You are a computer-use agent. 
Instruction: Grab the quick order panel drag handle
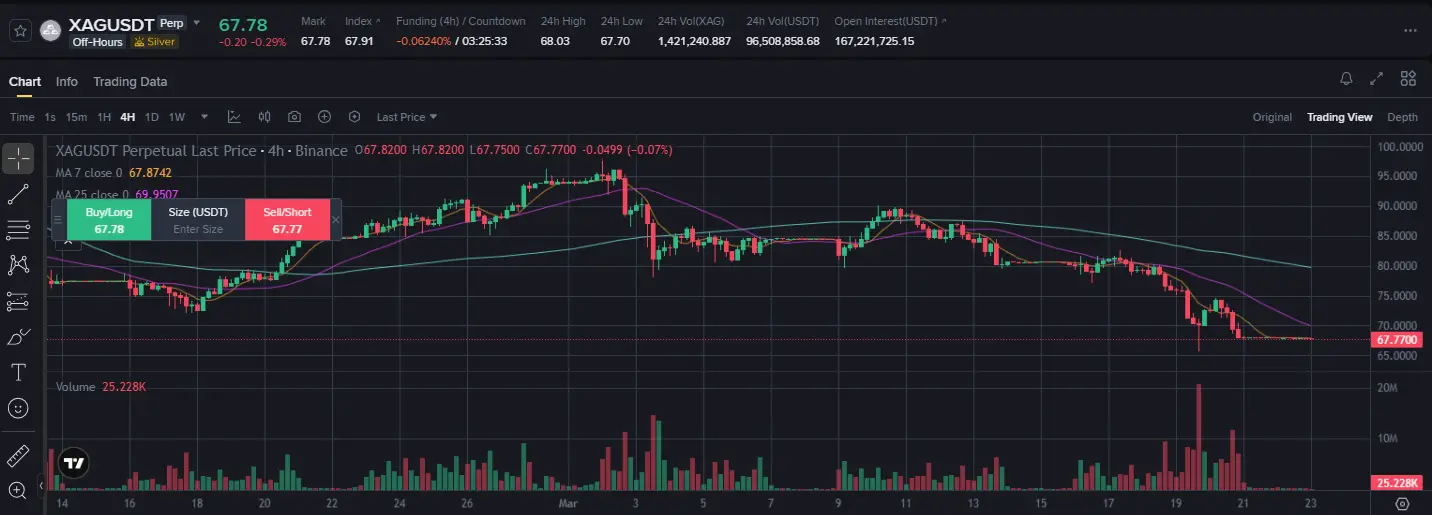tap(58, 220)
